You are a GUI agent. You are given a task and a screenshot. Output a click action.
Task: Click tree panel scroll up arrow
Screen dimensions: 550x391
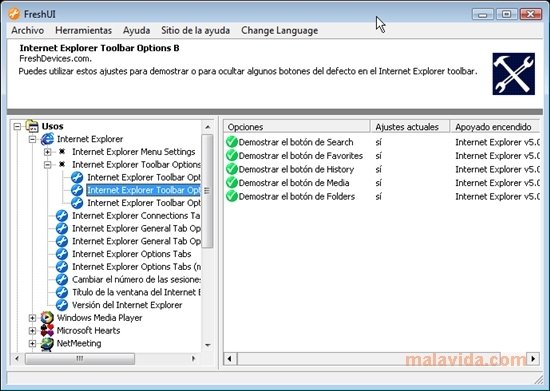(207, 127)
